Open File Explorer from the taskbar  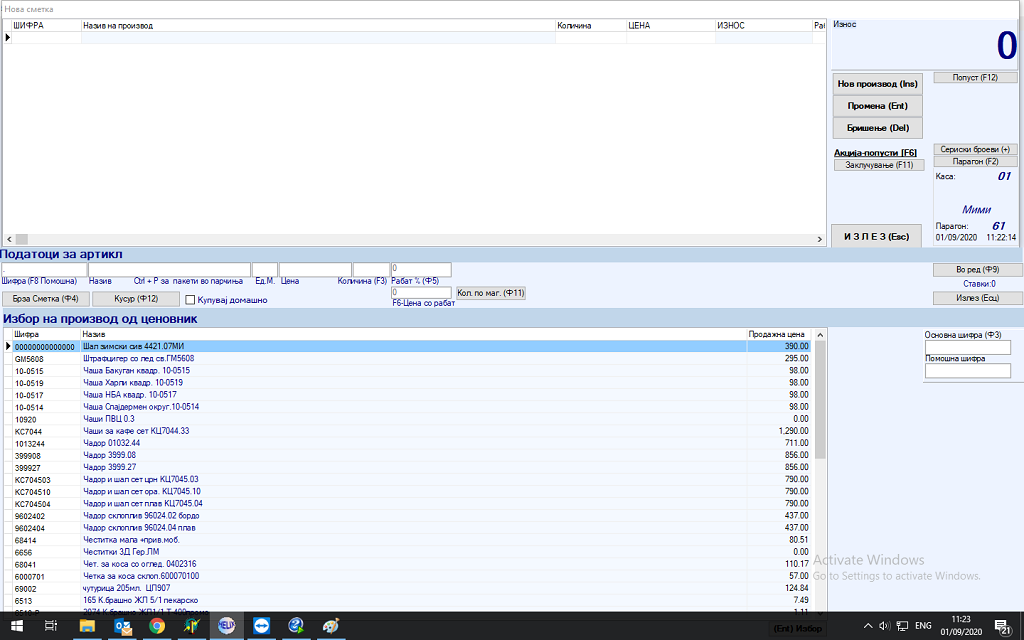point(87,626)
